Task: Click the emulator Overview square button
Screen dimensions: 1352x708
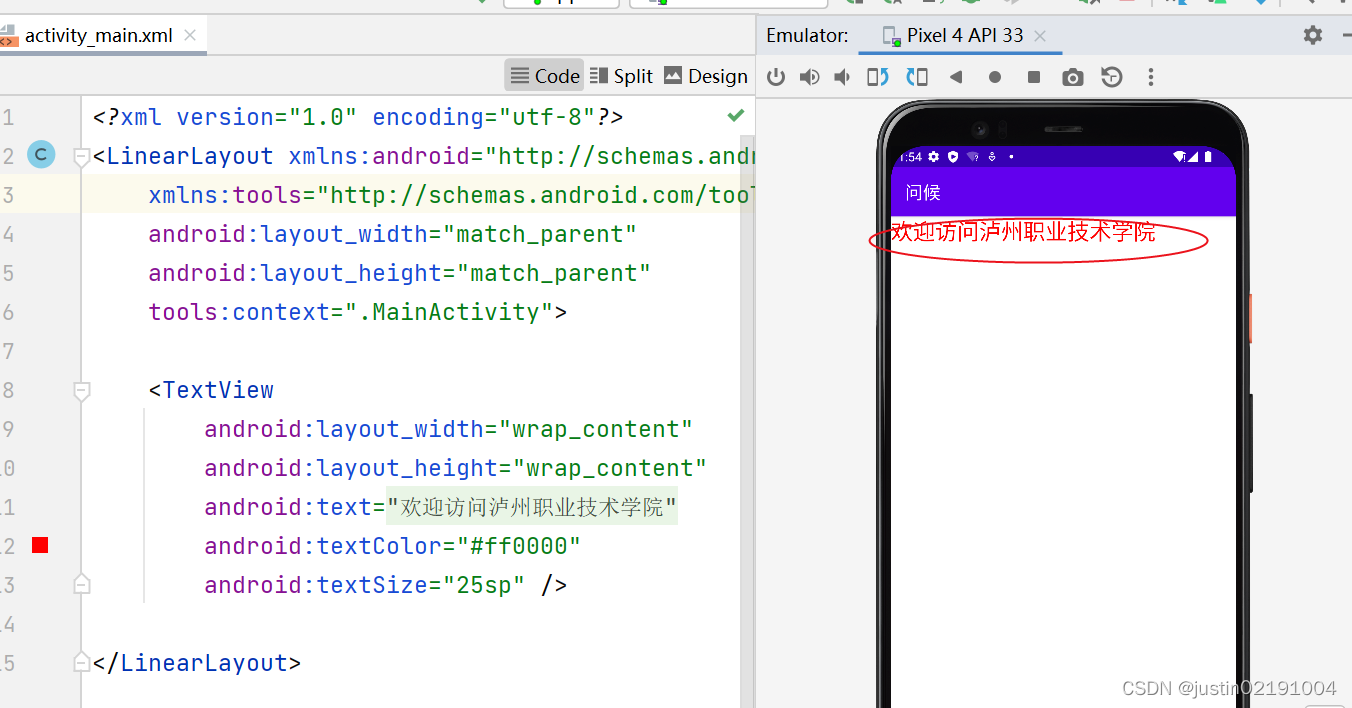Action: coord(1034,77)
